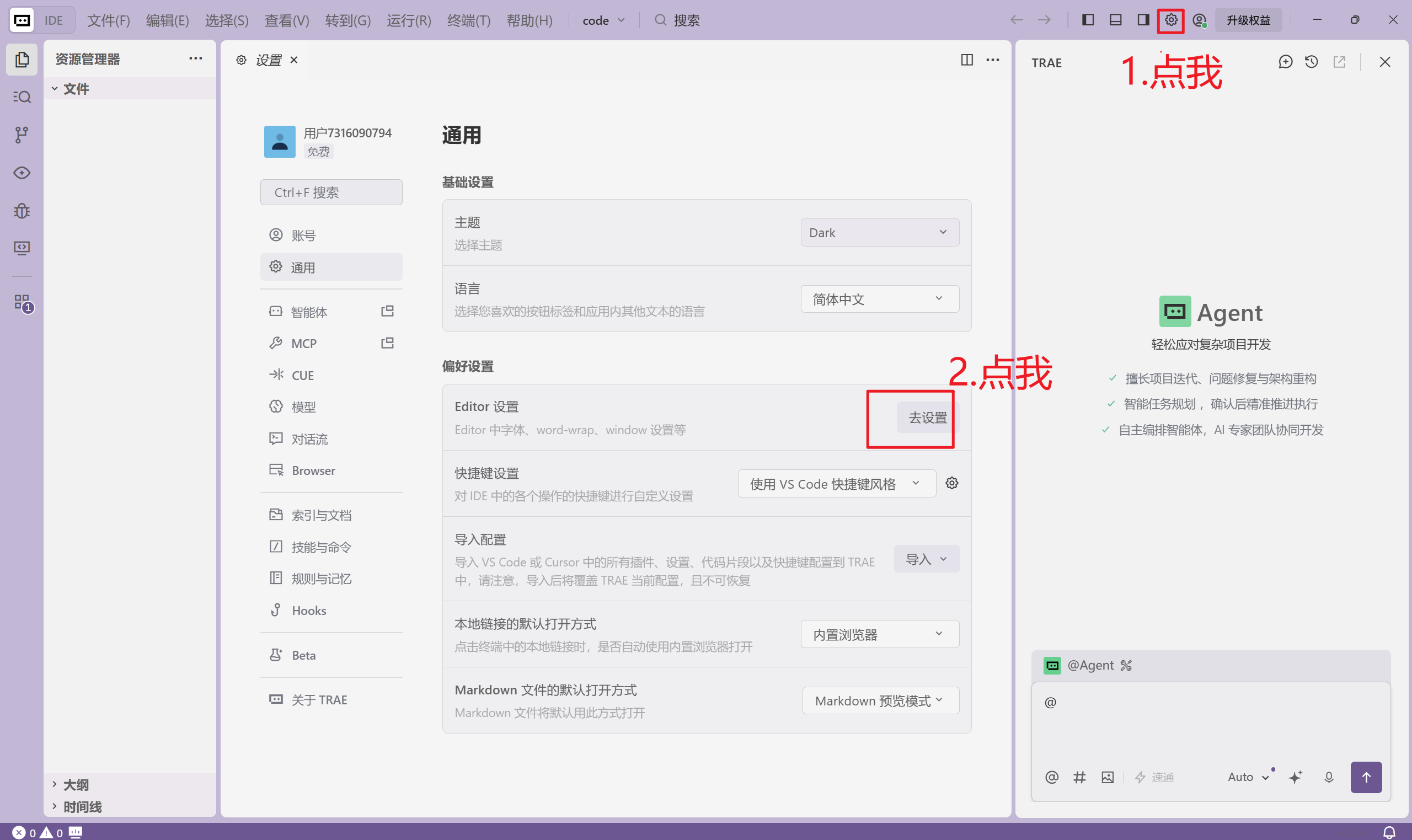Click the Ctrl+F 搜索 settings search field
This screenshot has width=1412, height=840.
(331, 192)
